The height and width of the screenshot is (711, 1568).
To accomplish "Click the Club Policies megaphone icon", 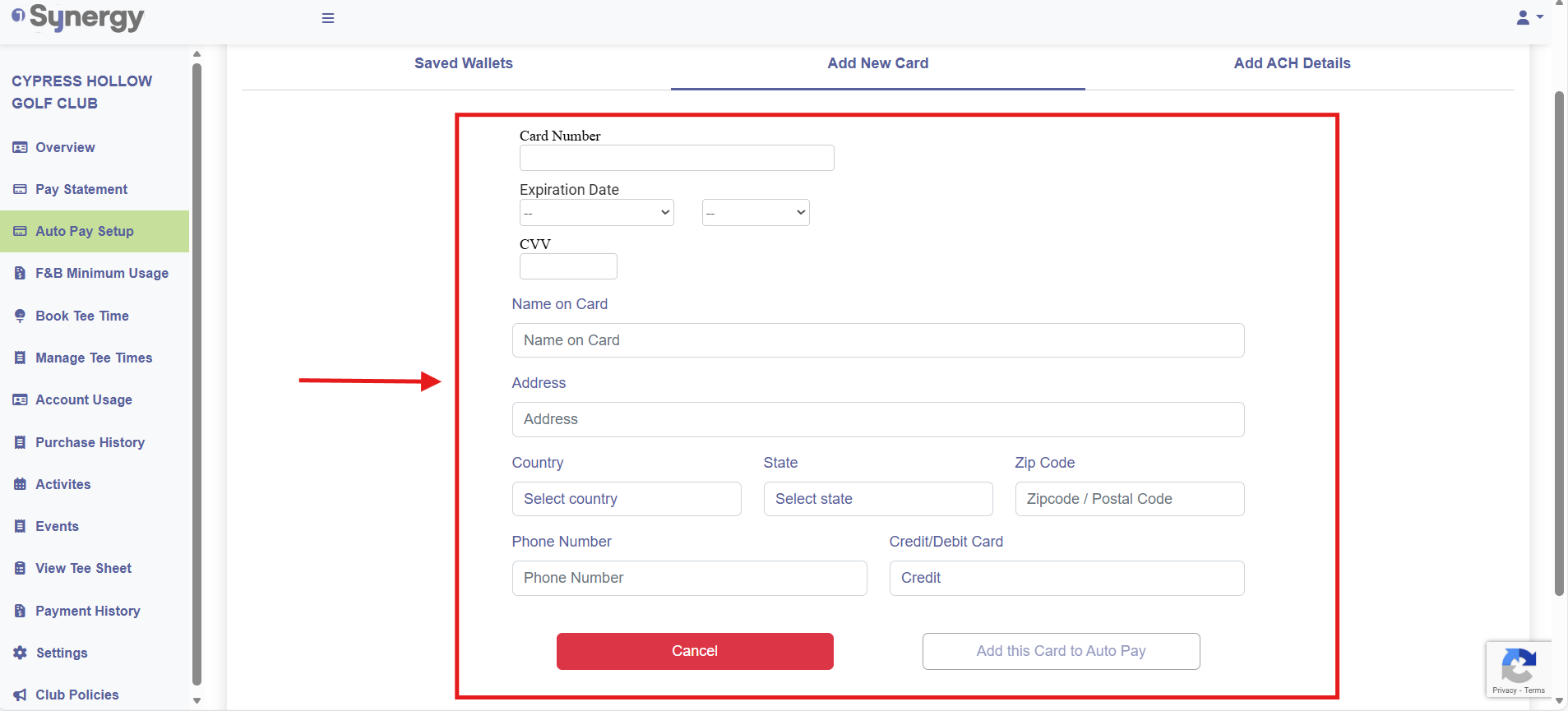I will 21,695.
